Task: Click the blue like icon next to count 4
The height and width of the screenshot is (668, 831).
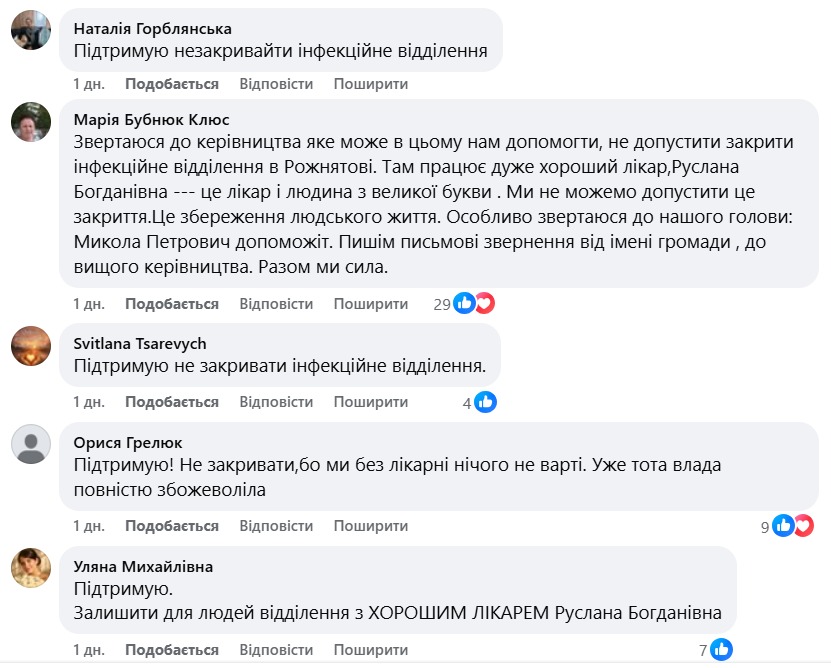Action: coord(484,402)
